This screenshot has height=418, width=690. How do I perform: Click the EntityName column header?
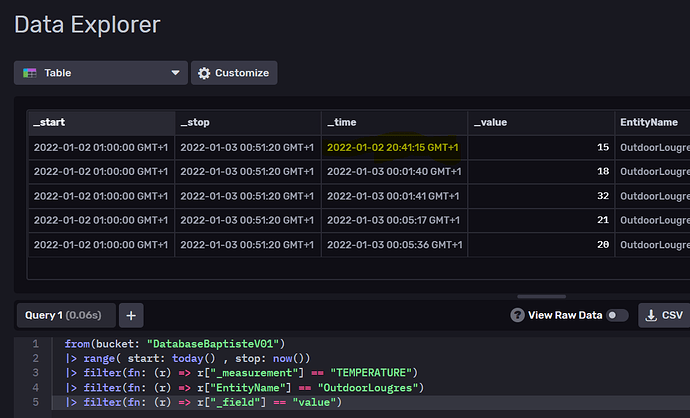pyautogui.click(x=652, y=122)
